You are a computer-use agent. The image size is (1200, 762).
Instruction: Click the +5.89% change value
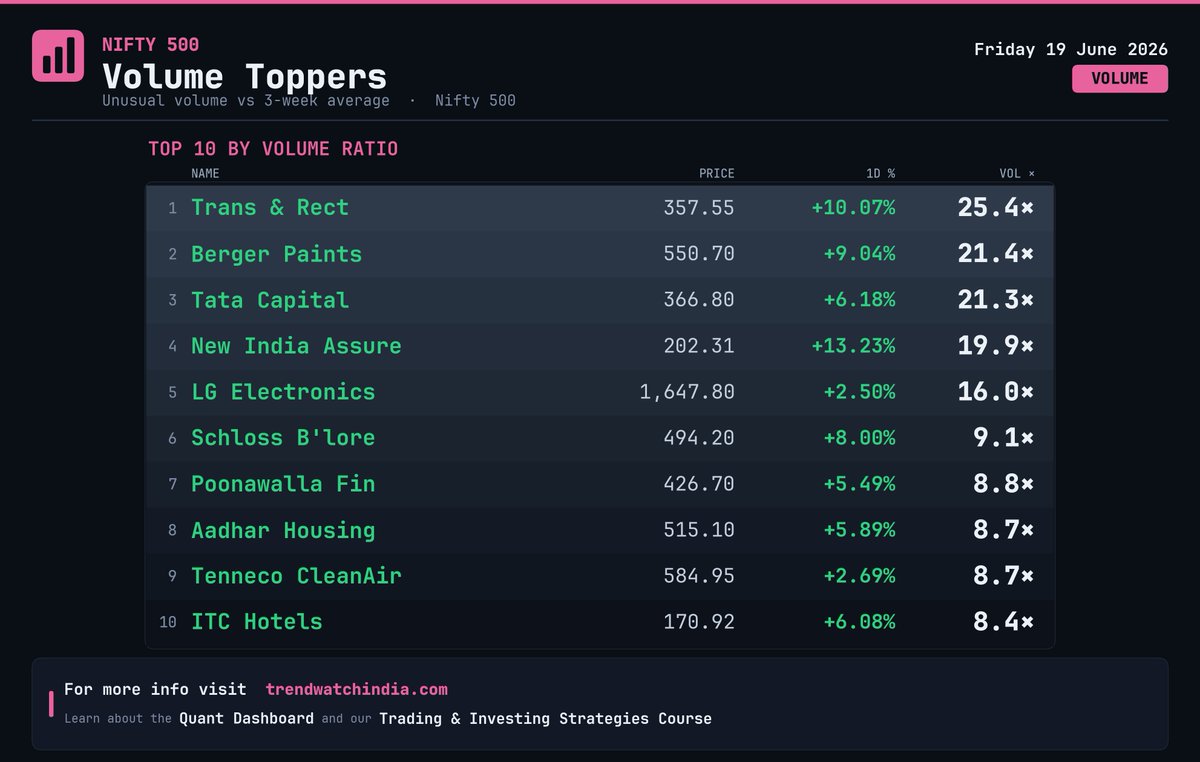tap(859, 530)
